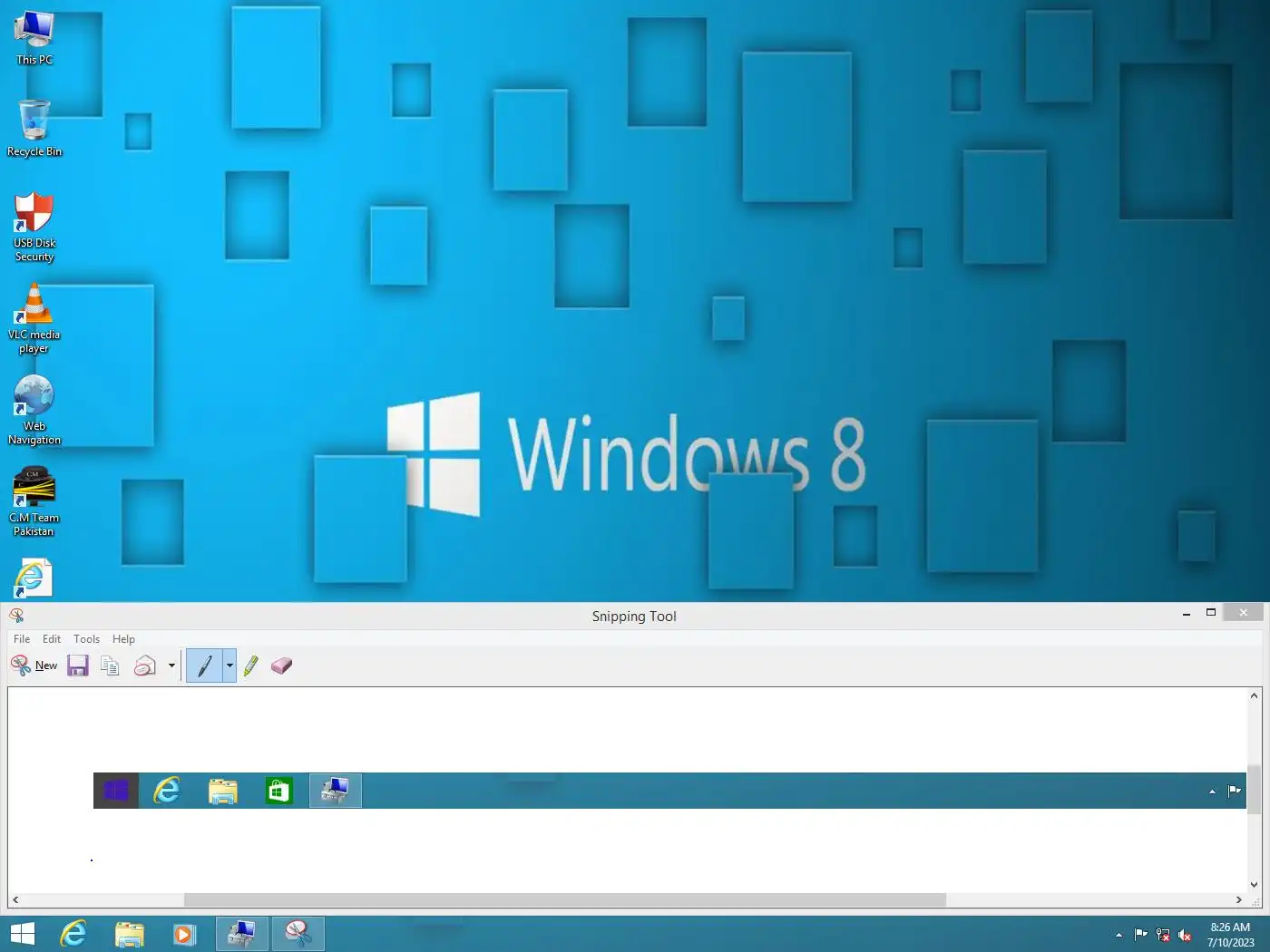Open Internet Explorer from the taskbar
Image resolution: width=1270 pixels, height=952 pixels.
[x=73, y=934]
